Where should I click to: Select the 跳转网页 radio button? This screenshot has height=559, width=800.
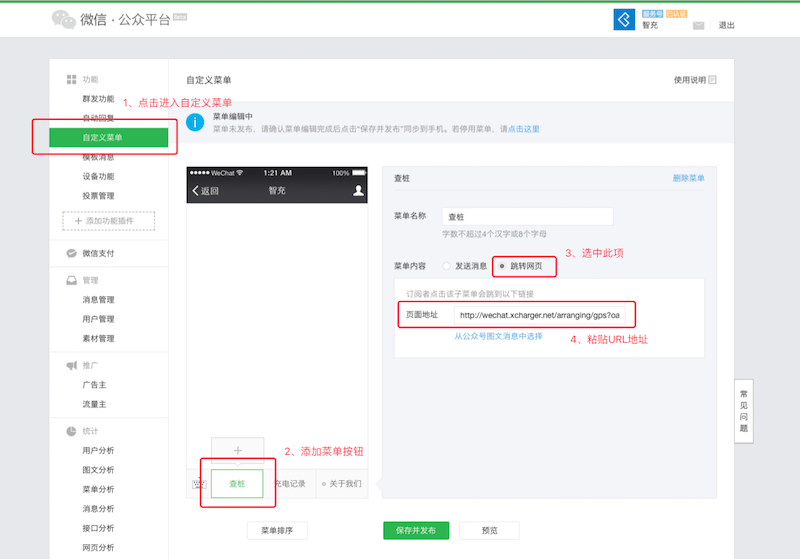[502, 266]
